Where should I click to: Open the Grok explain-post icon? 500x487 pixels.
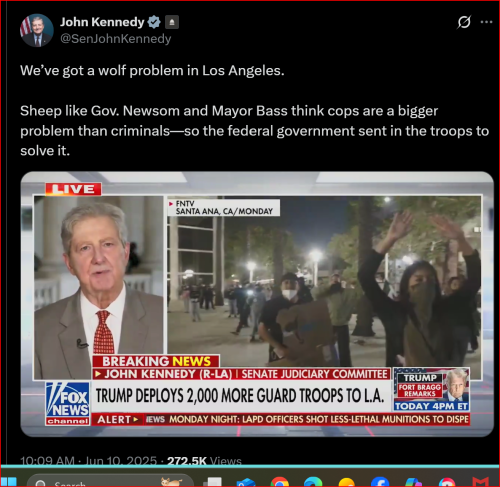[x=464, y=22]
